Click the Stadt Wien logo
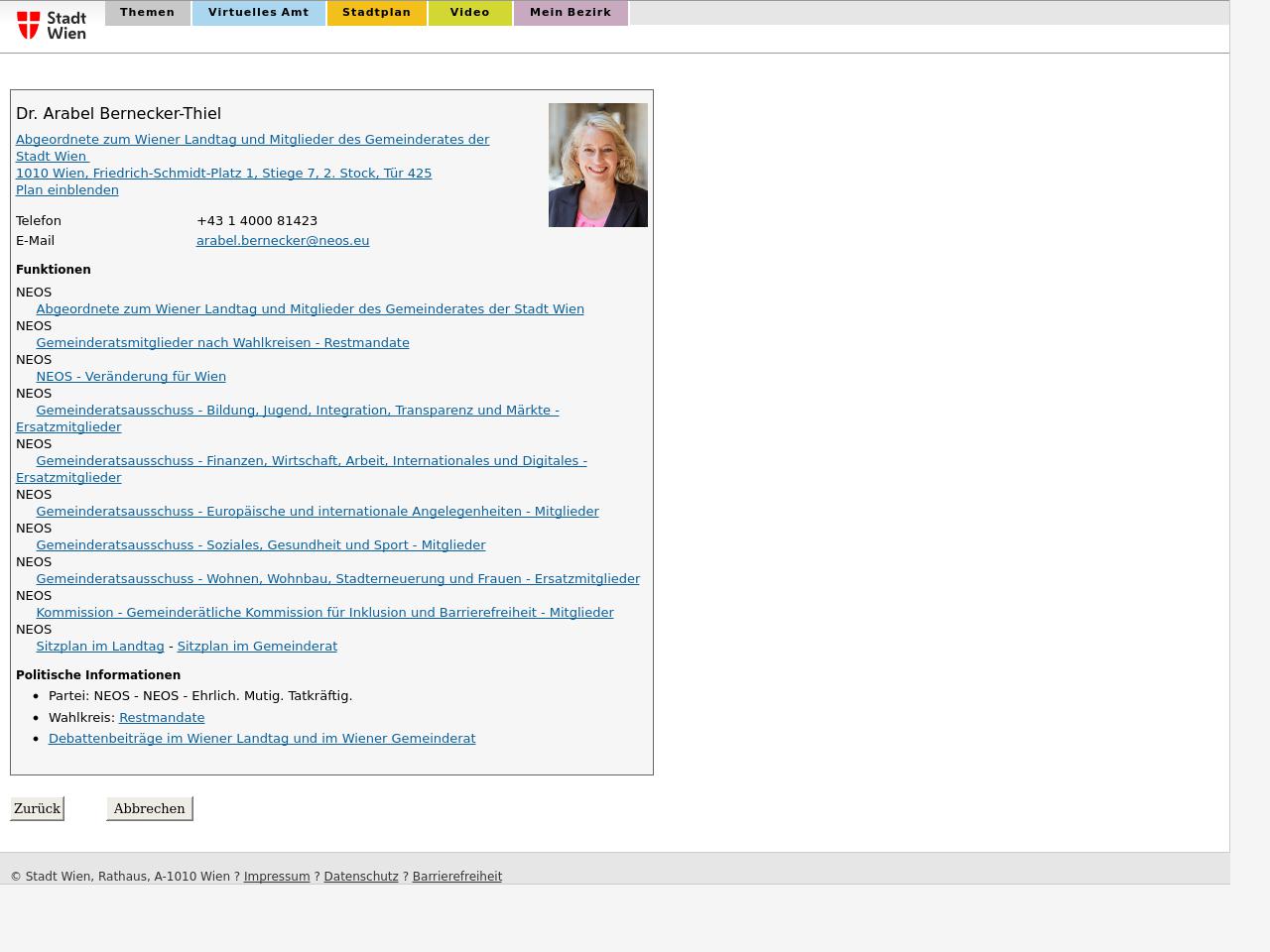 point(52,25)
